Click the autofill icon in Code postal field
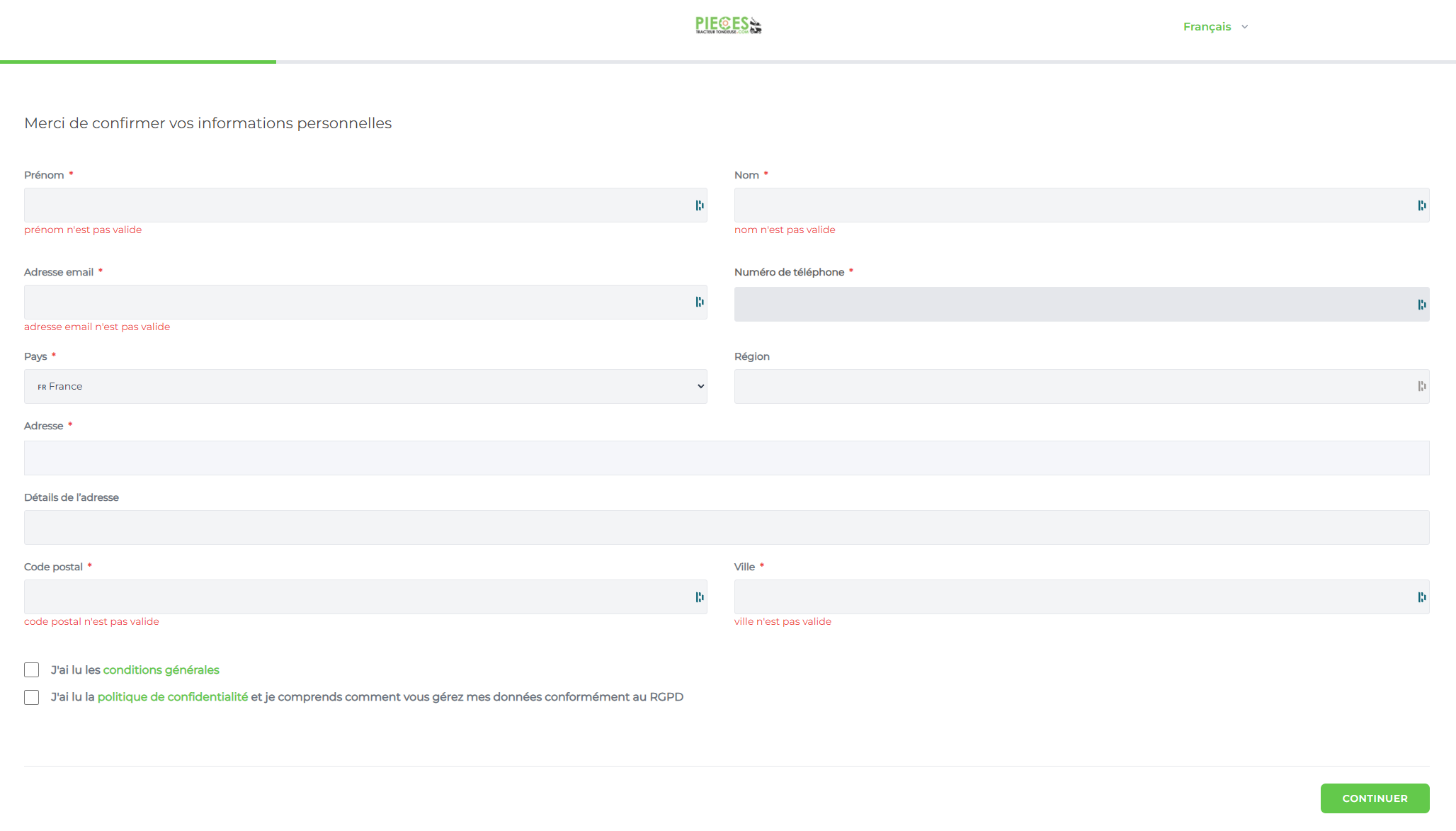The height and width of the screenshot is (831, 1456). point(700,597)
